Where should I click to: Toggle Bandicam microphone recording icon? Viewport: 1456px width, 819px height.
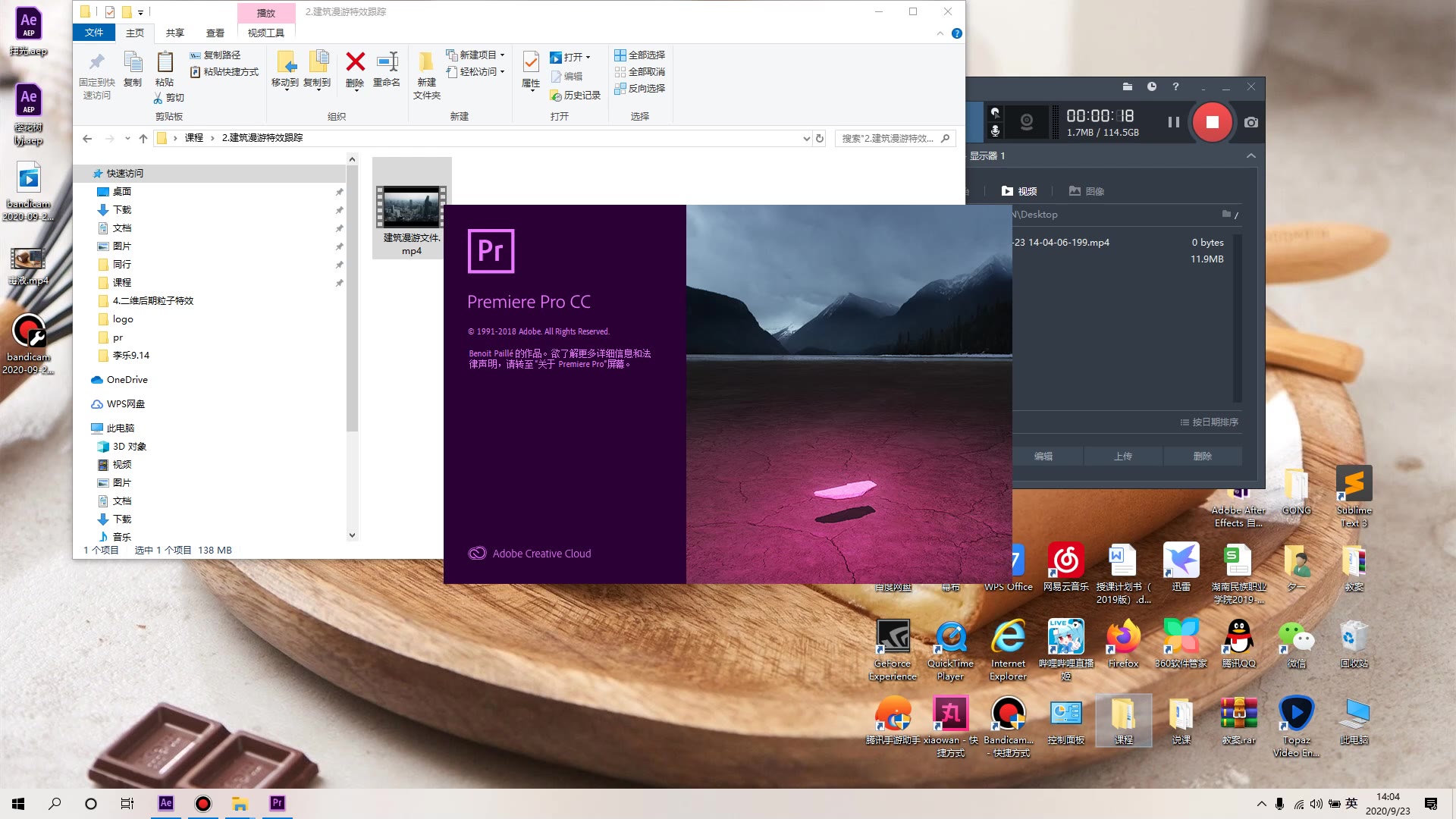tap(995, 131)
